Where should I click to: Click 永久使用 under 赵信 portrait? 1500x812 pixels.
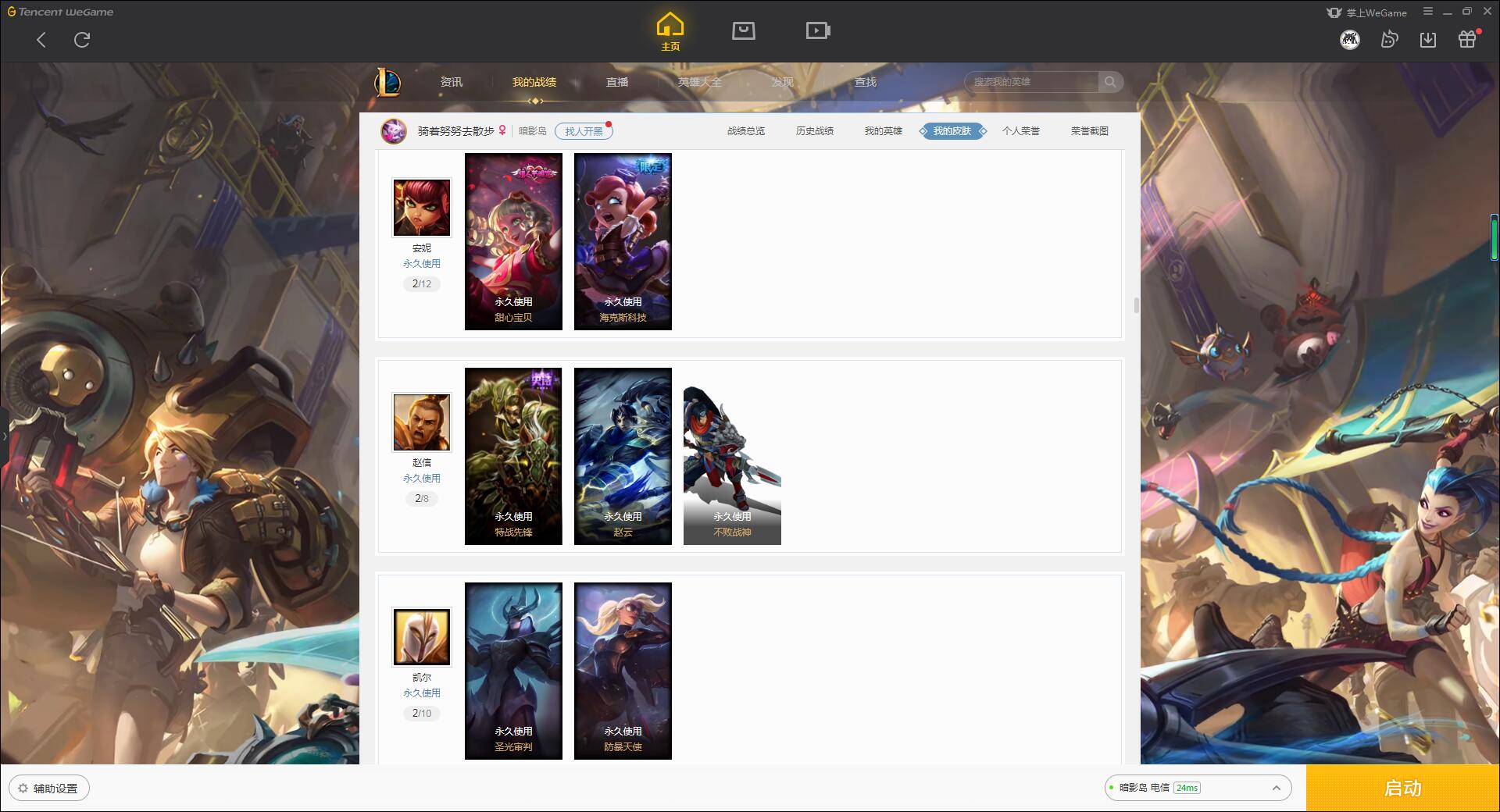[x=422, y=479]
